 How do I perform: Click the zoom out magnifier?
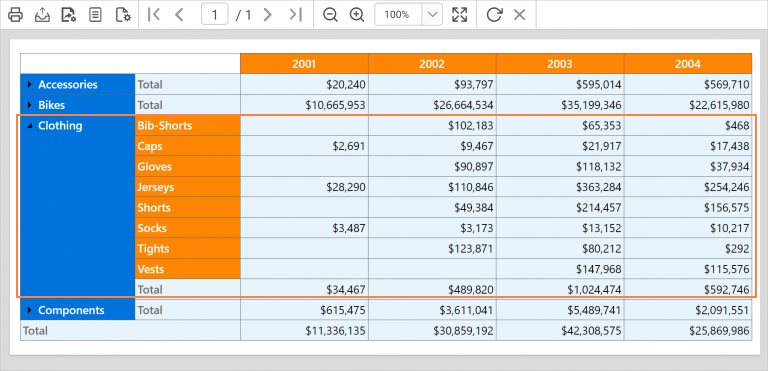pyautogui.click(x=331, y=15)
